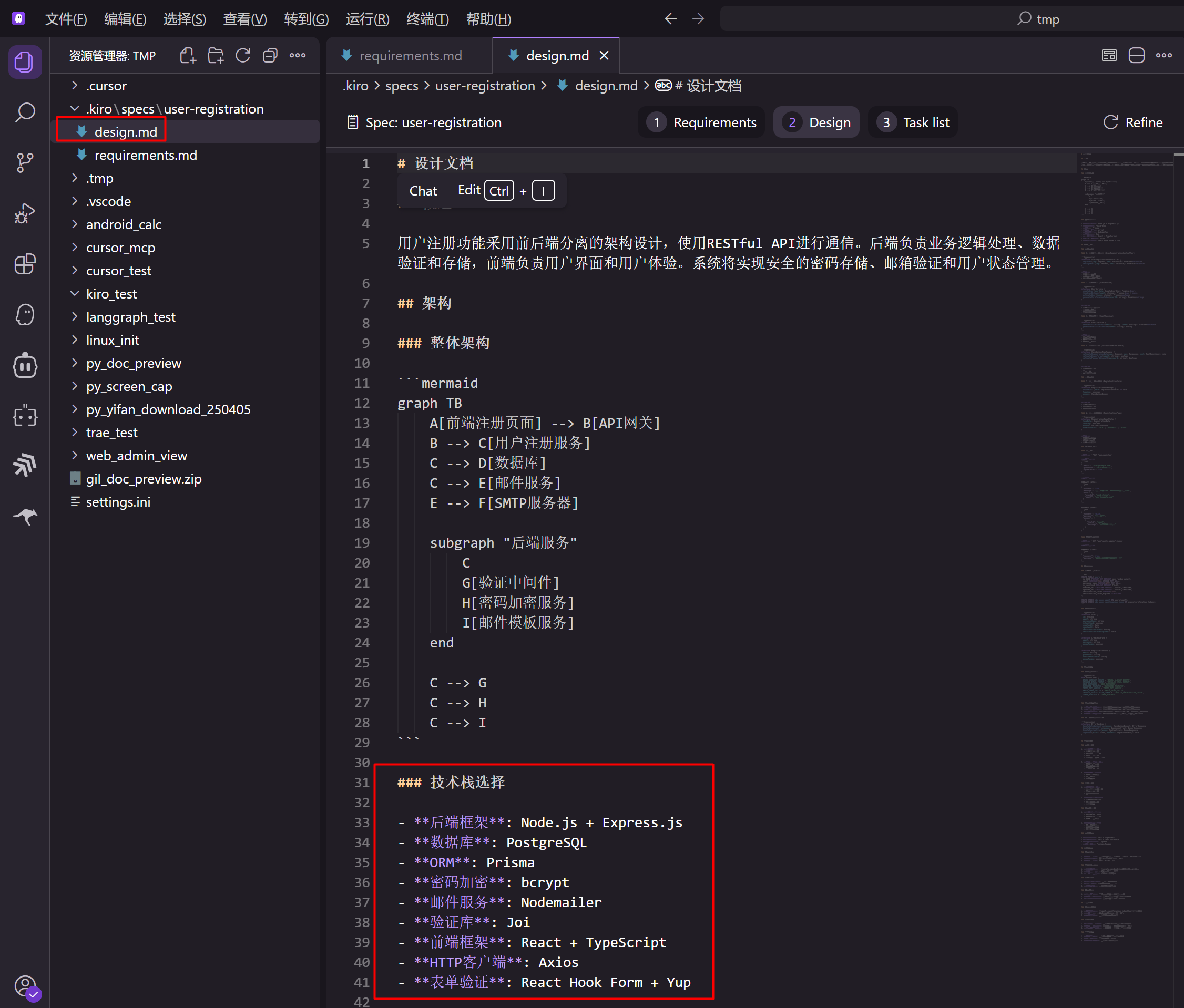This screenshot has height=1008, width=1184.
Task: Switch to the requirements.md editor tab
Action: [x=409, y=55]
